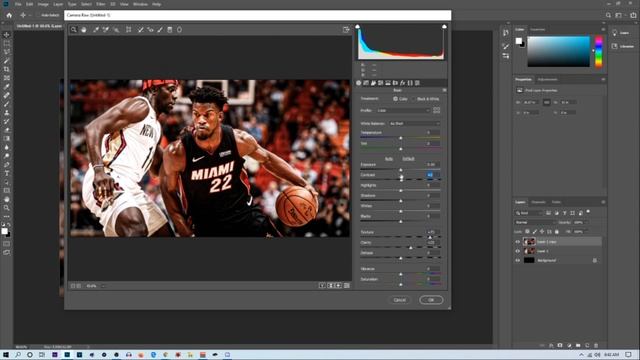640x360 pixels.
Task: Click the Clarity slider handle
Action: click(411, 248)
